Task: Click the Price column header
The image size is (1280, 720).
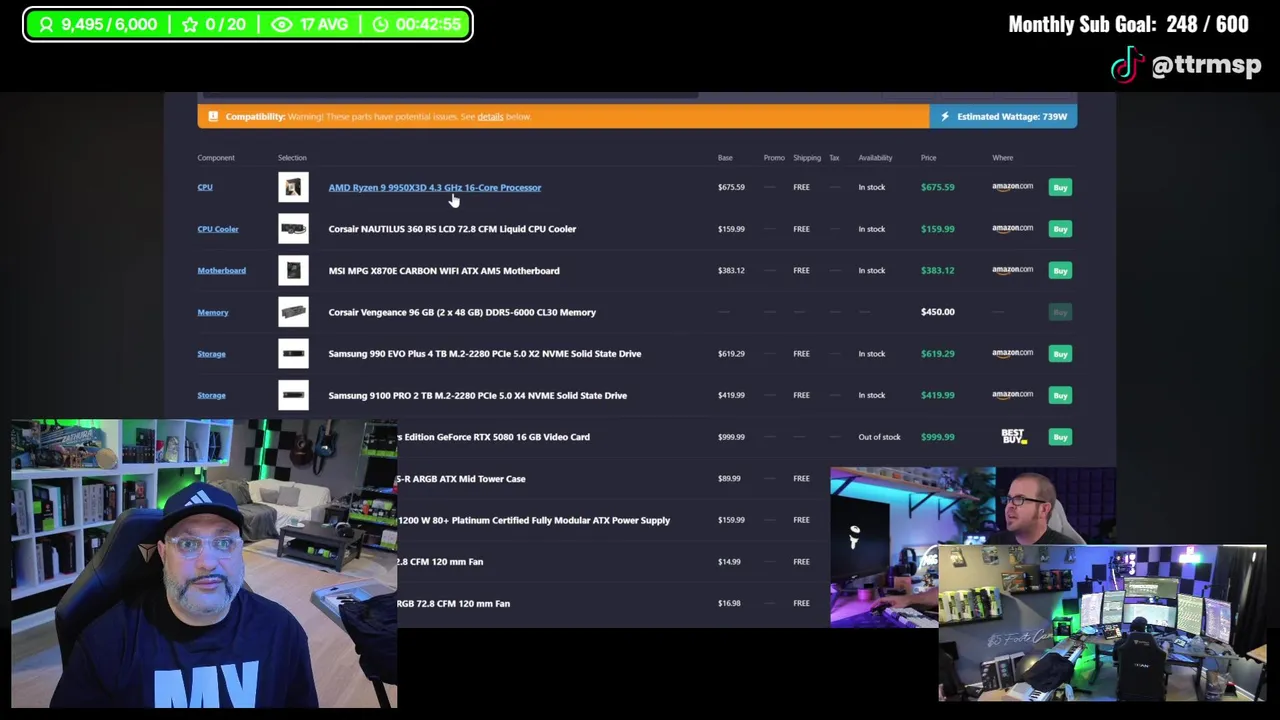Action: (929, 157)
